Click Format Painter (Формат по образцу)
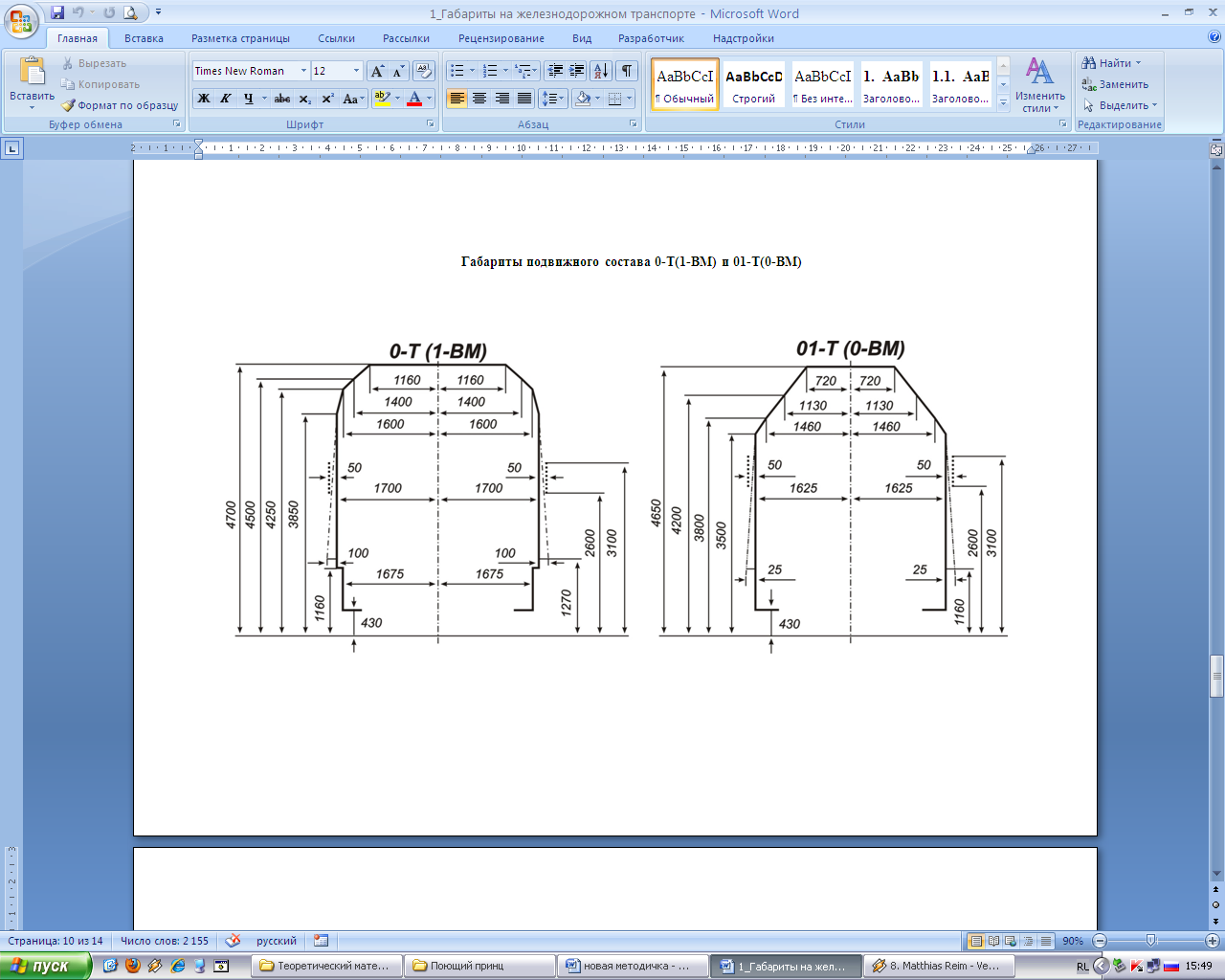 pyautogui.click(x=120, y=105)
